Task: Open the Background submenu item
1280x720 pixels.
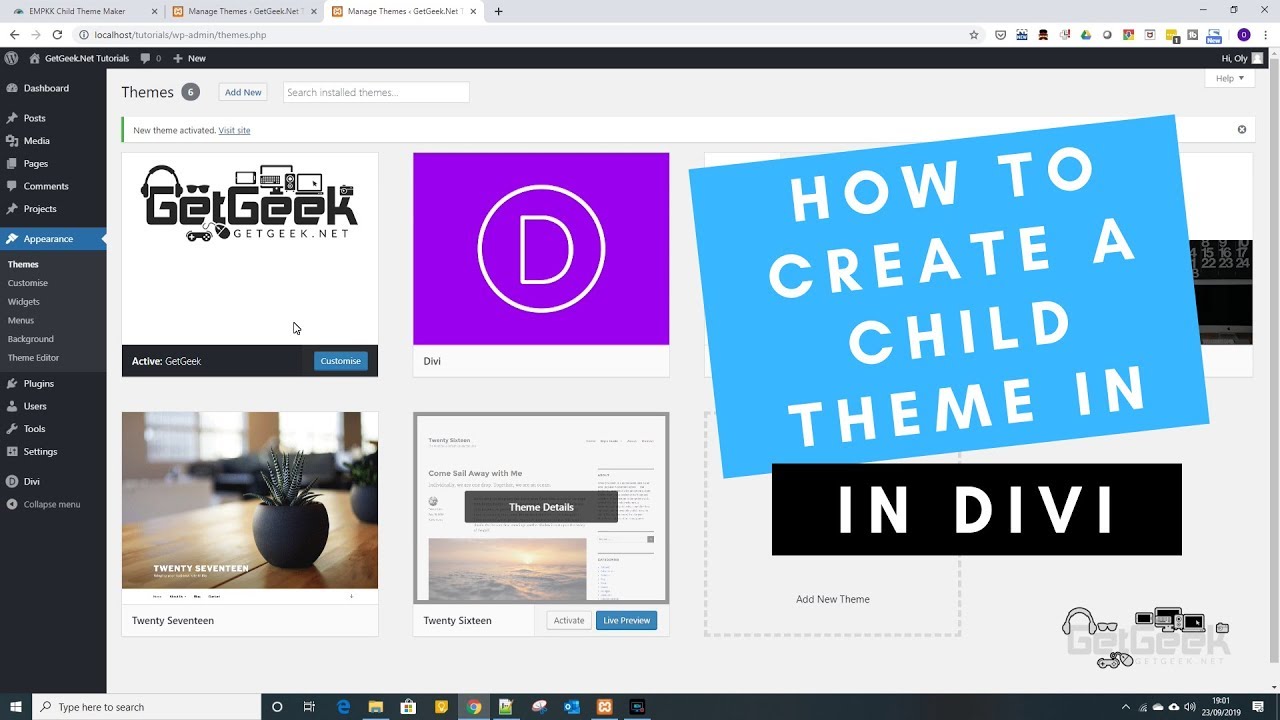Action: click(31, 339)
